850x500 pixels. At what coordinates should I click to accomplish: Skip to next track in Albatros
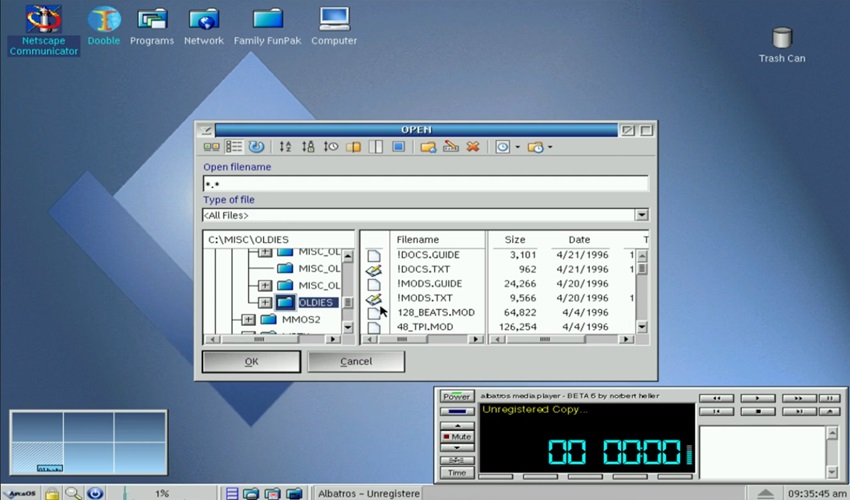click(x=799, y=412)
